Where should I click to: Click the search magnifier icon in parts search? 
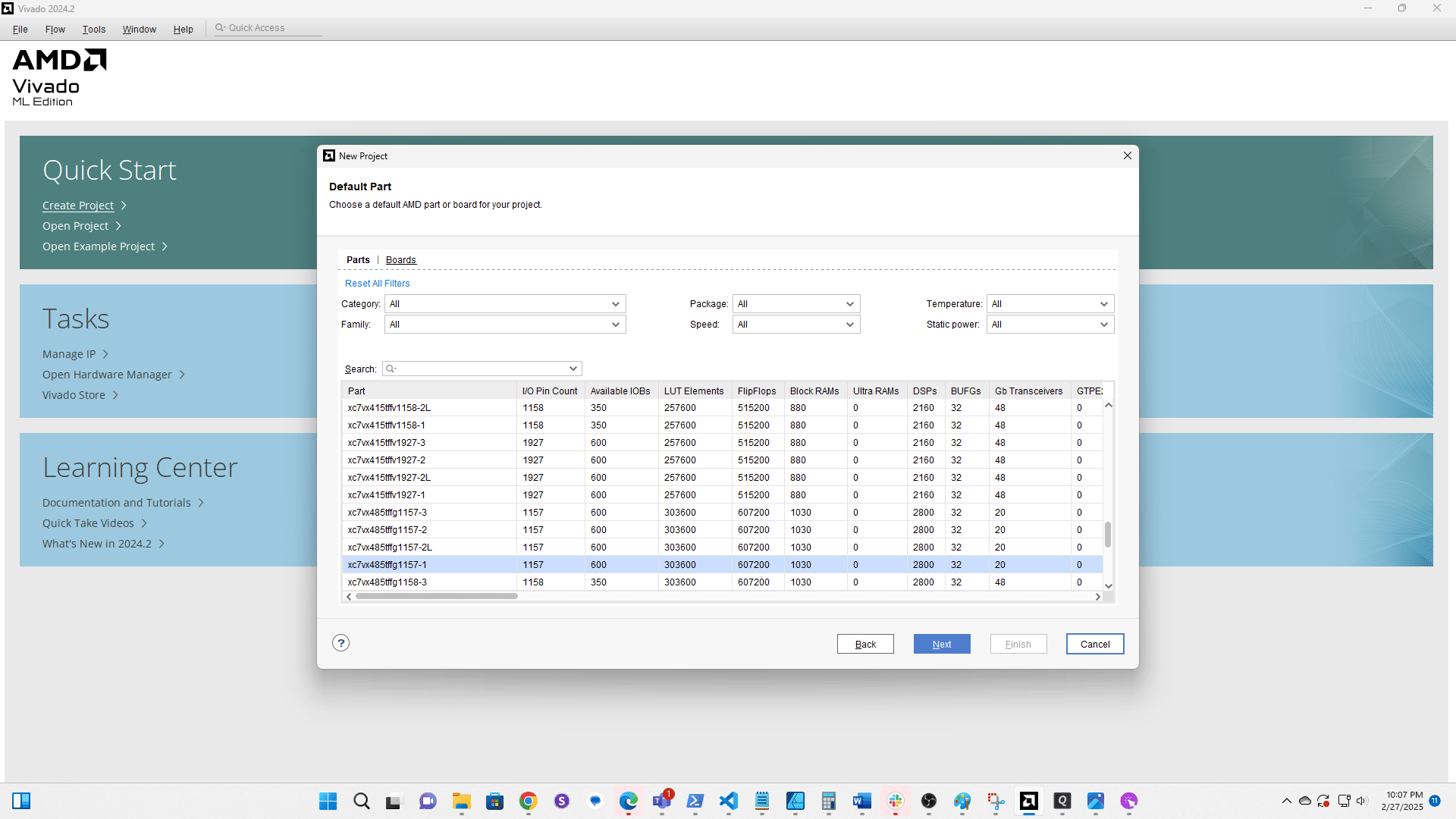click(391, 369)
